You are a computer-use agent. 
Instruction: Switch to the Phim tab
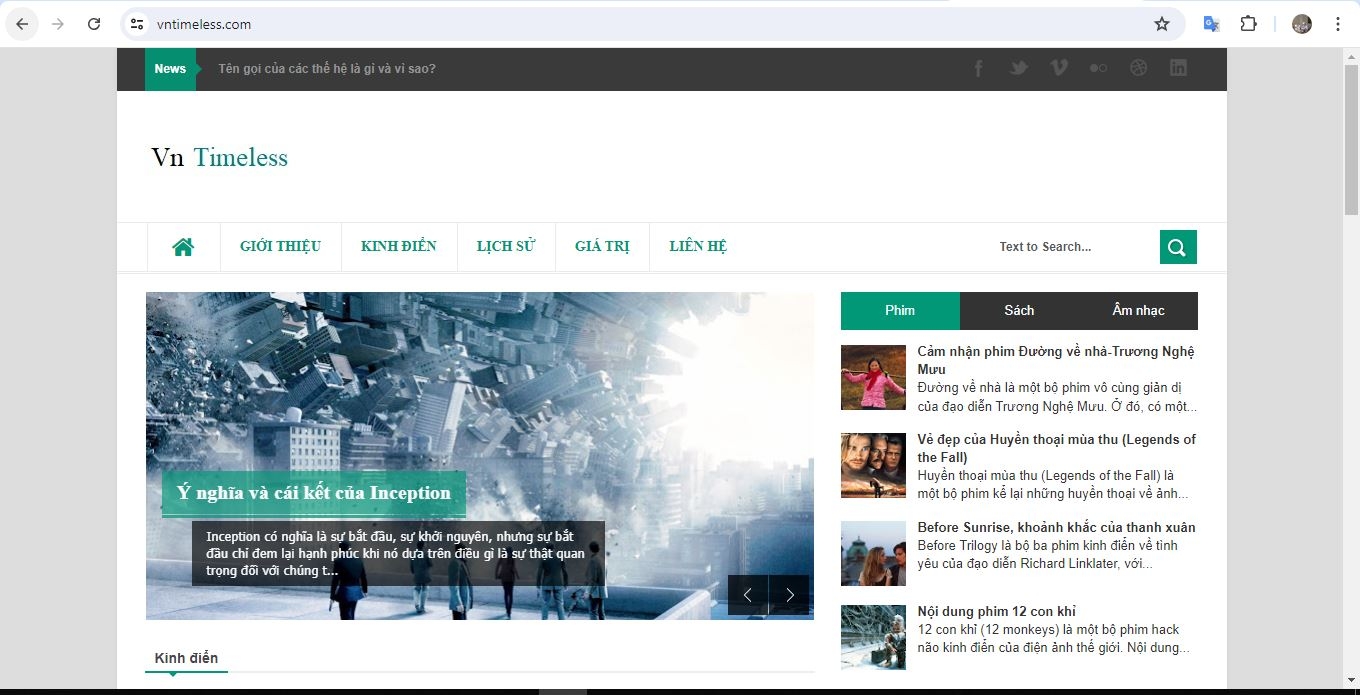pyautogui.click(x=900, y=311)
